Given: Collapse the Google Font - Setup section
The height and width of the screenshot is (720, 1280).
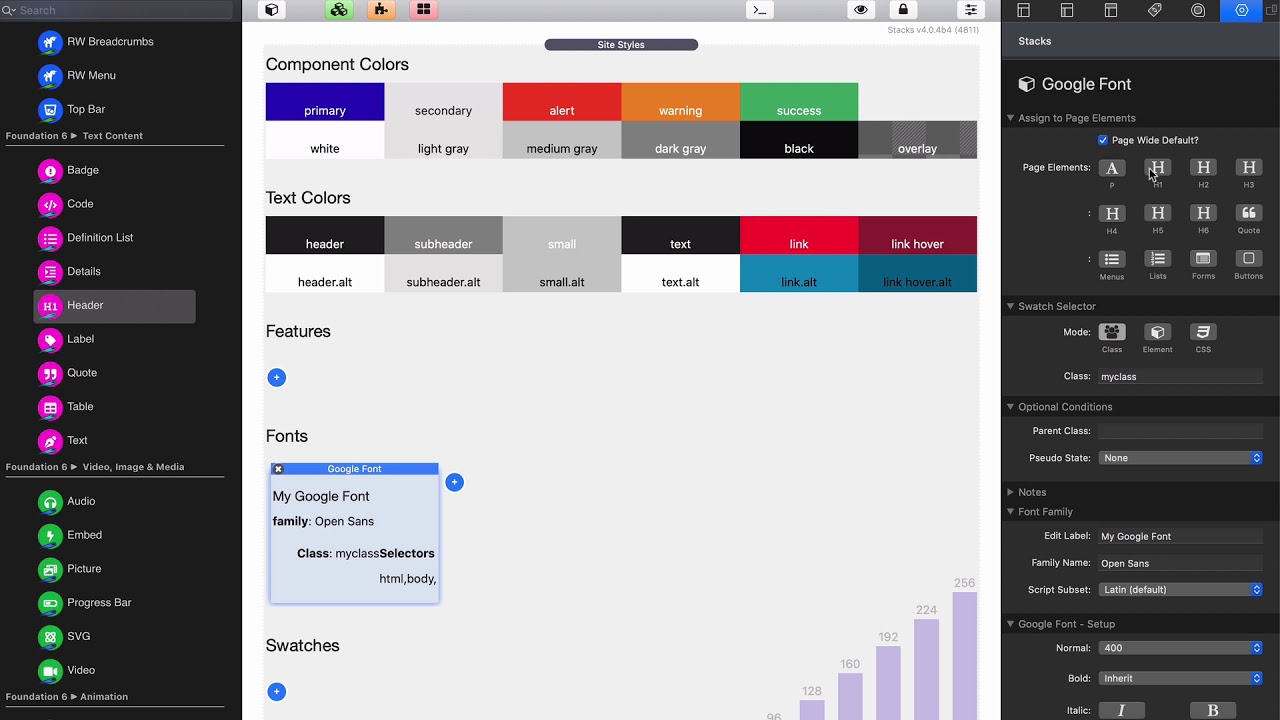Looking at the screenshot, I should [x=1010, y=624].
